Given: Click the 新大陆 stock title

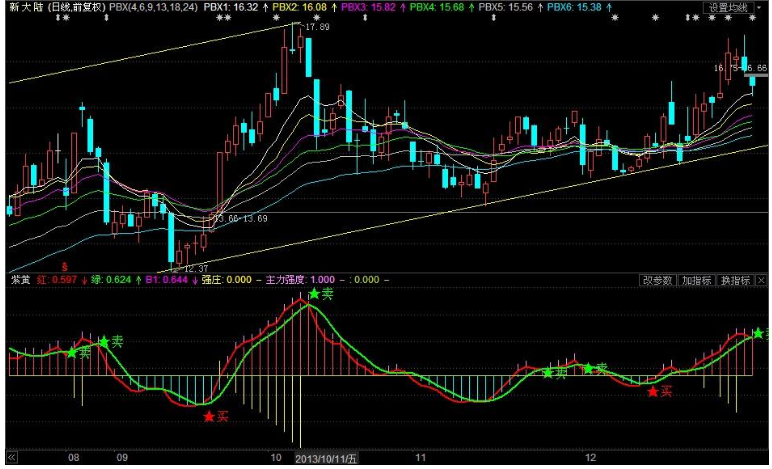Looking at the screenshot, I should 27,7.
